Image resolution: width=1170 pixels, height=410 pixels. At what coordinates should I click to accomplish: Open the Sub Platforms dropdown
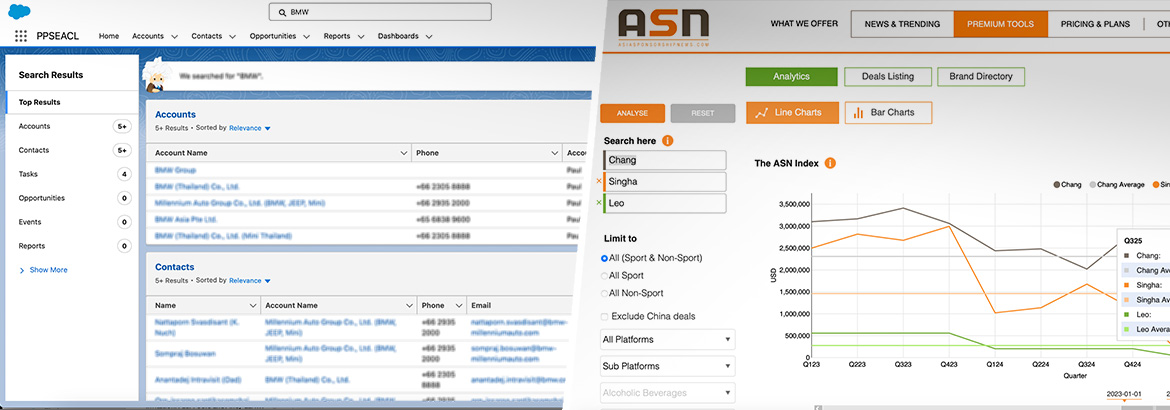click(667, 366)
